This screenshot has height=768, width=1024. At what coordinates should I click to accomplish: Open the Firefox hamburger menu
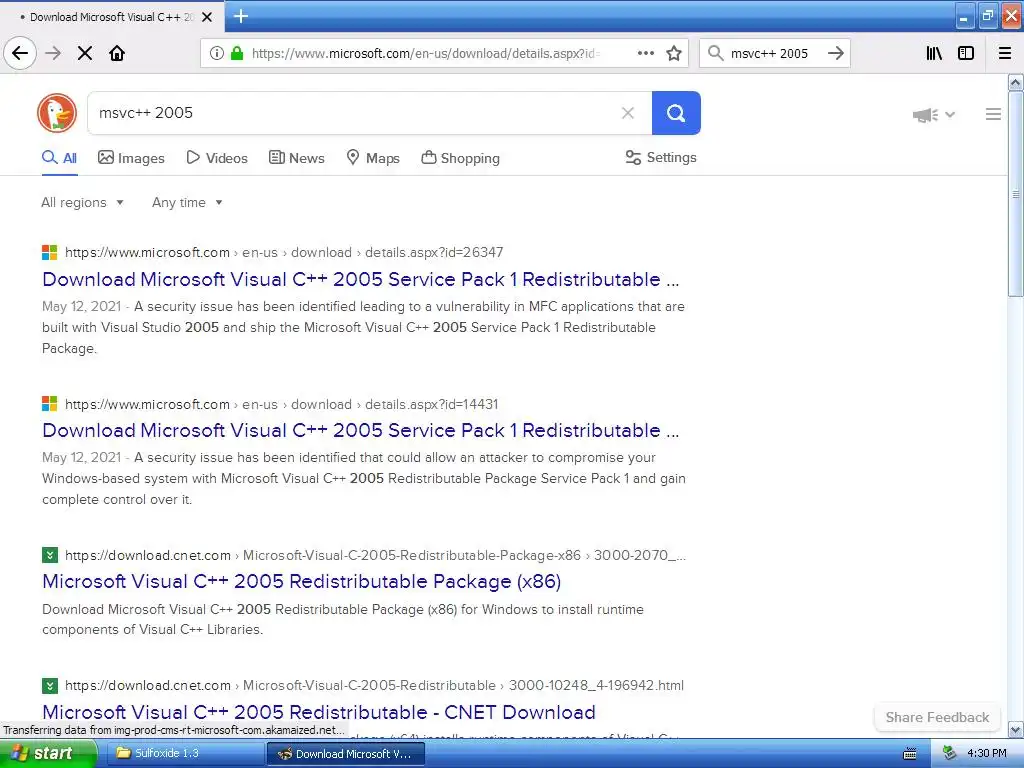pyautogui.click(x=1005, y=53)
